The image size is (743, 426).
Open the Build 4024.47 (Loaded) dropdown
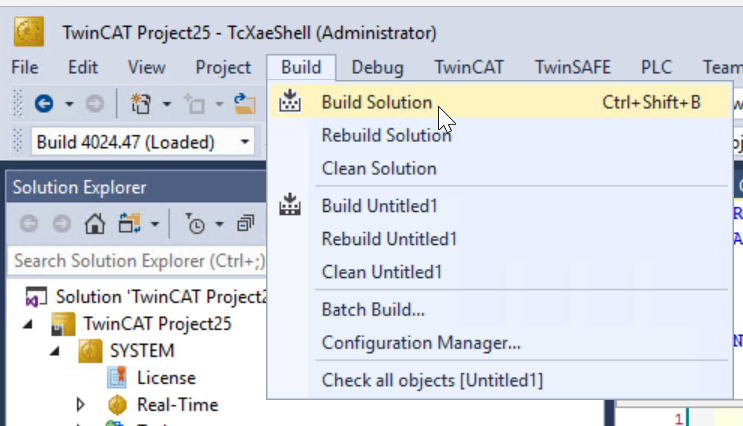[245, 142]
